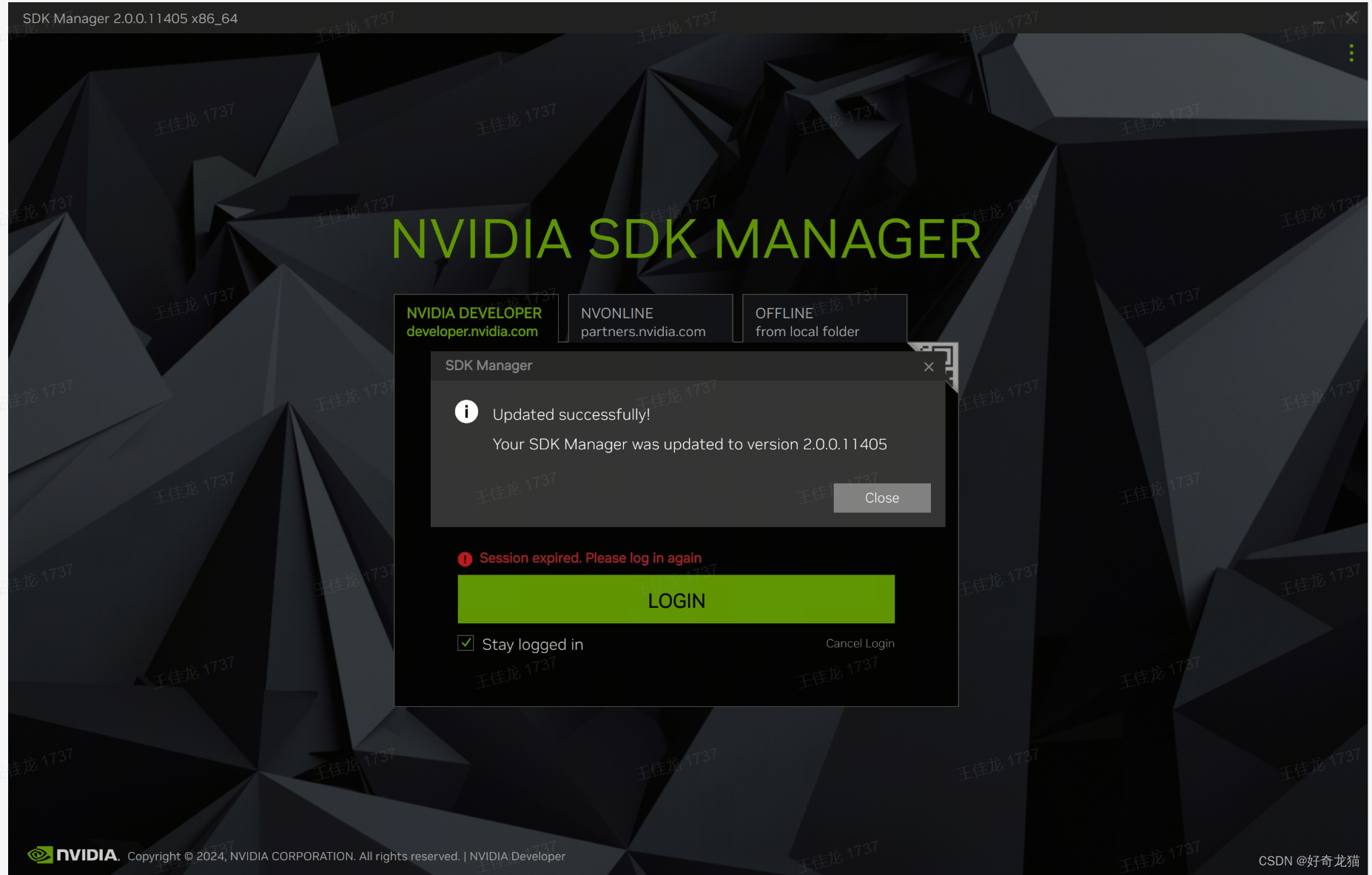Click the Close button in update dialog
The width and height of the screenshot is (1372, 875).
882,498
